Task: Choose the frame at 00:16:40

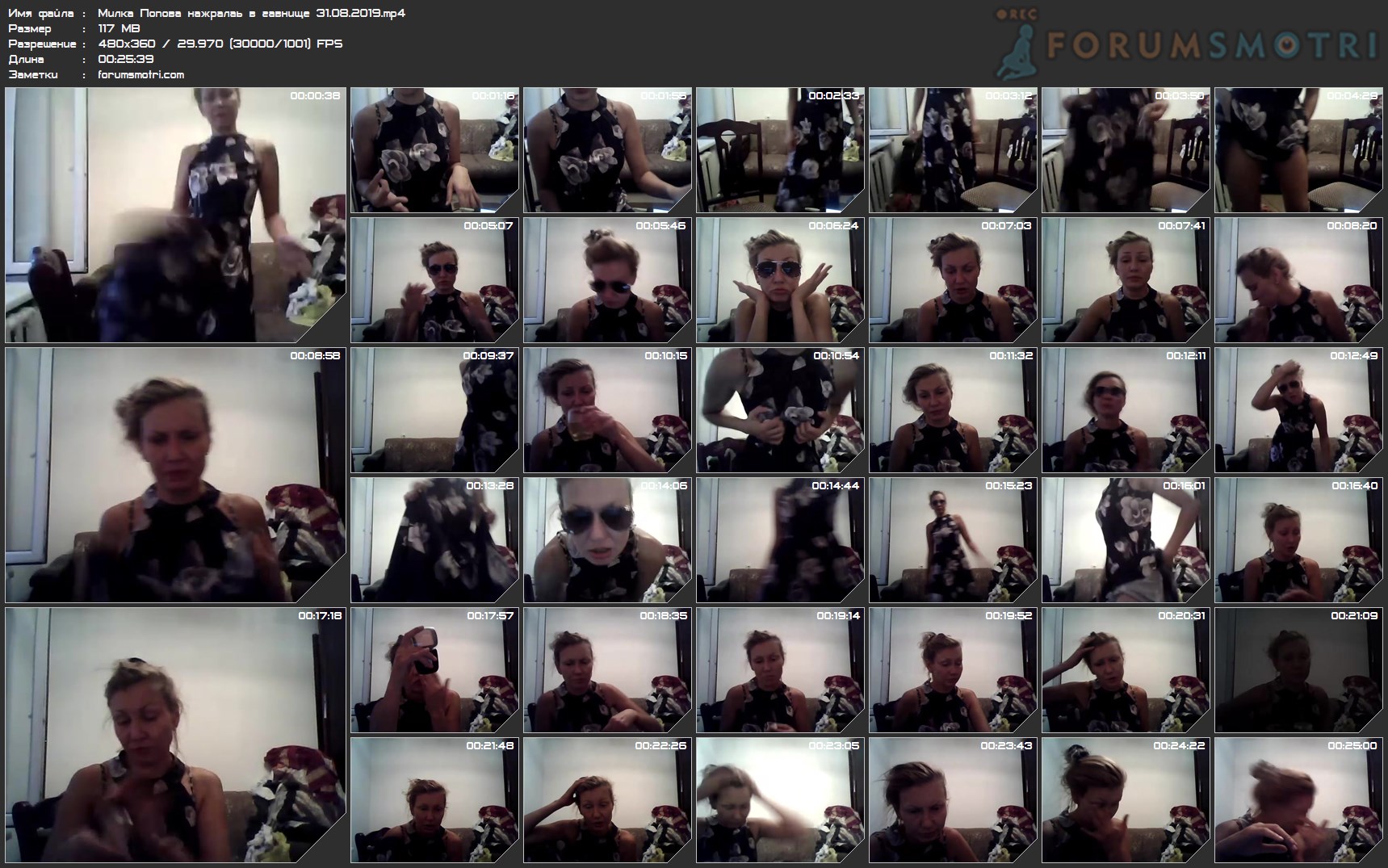Action: 1298,540
